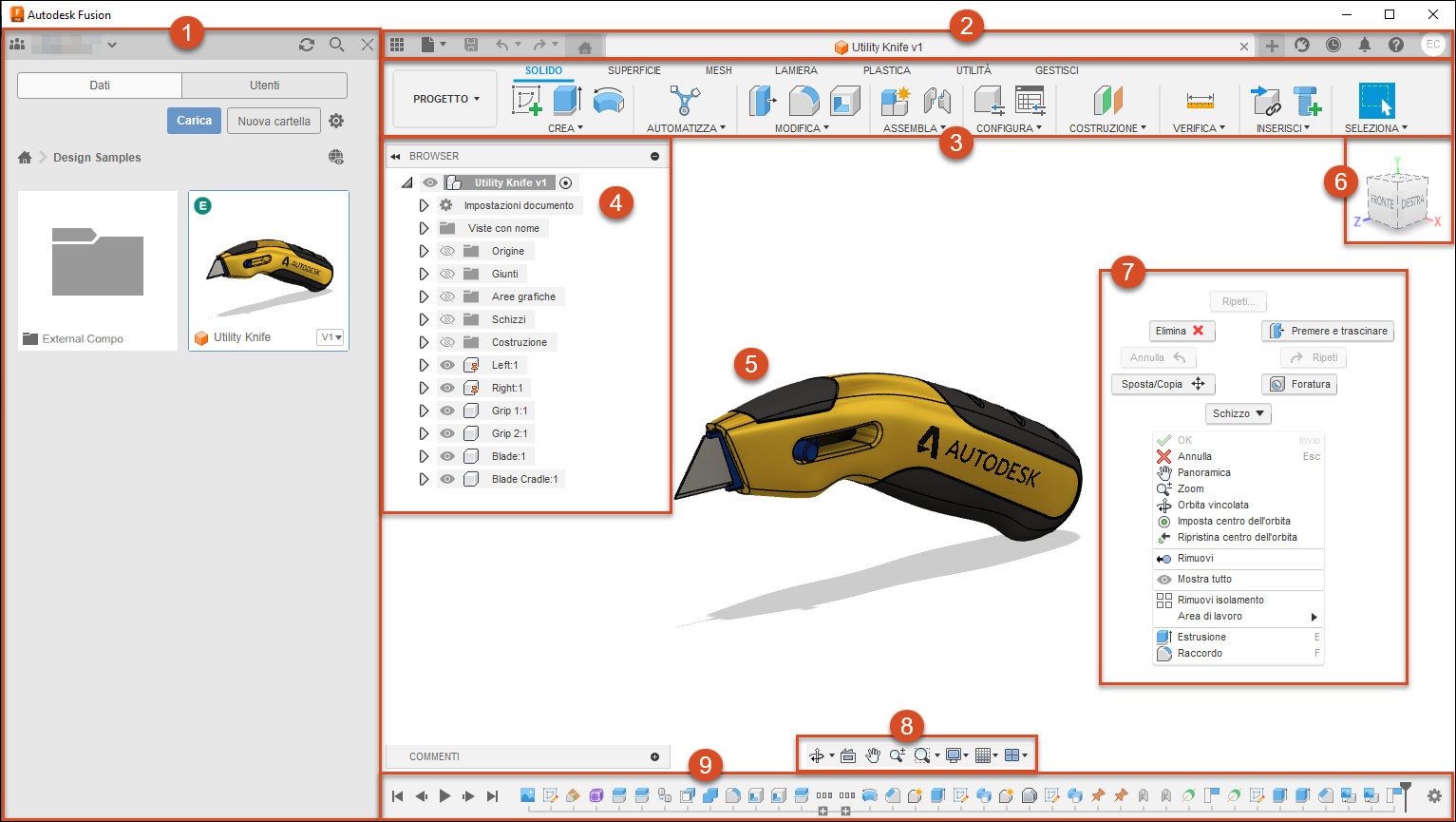The image size is (1456, 822).
Task: Open the Utility Knife thumbnail in Design Samples
Action: (x=269, y=269)
